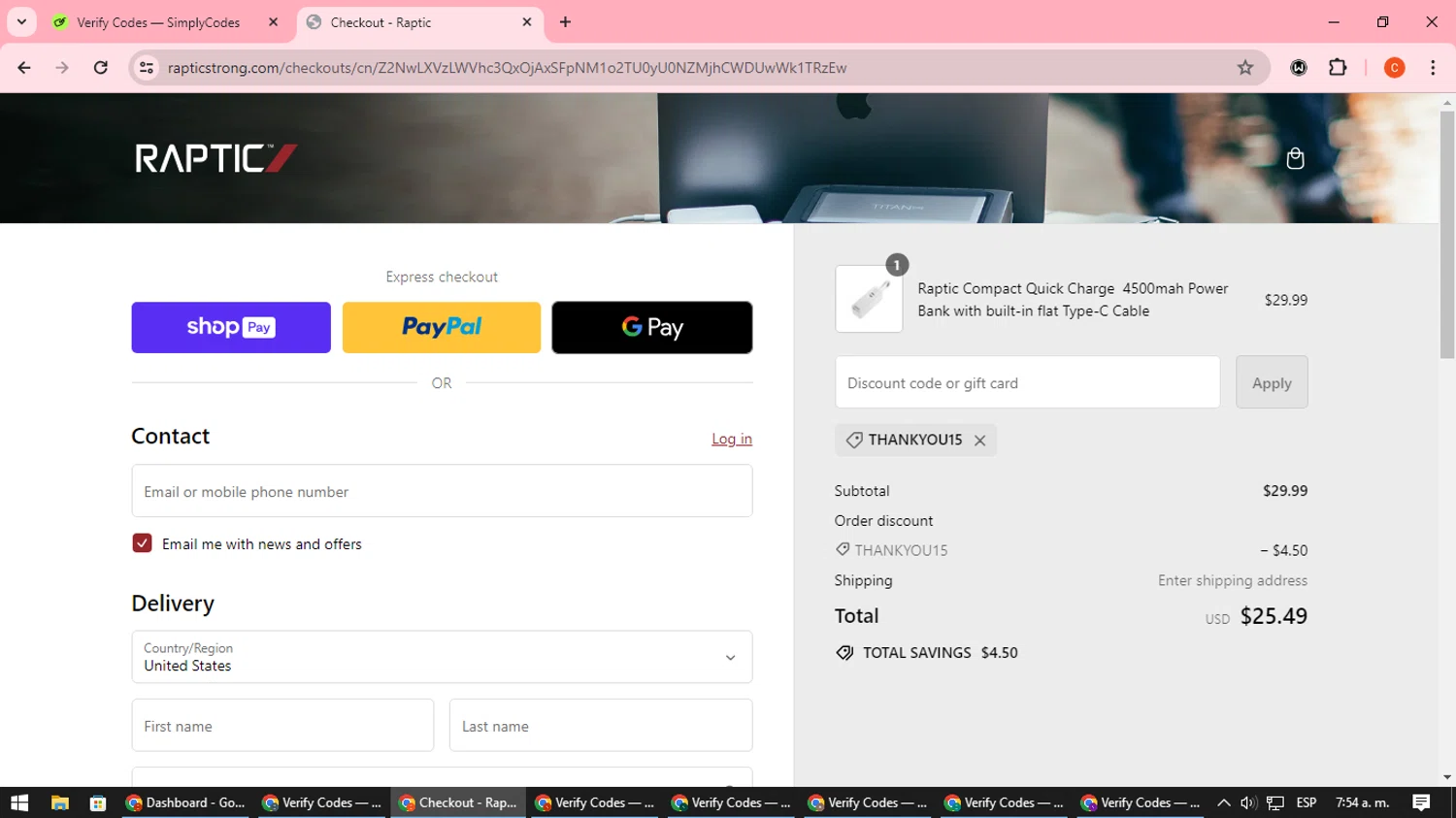
Task: Open the Chrome profile avatar C
Action: (1394, 68)
